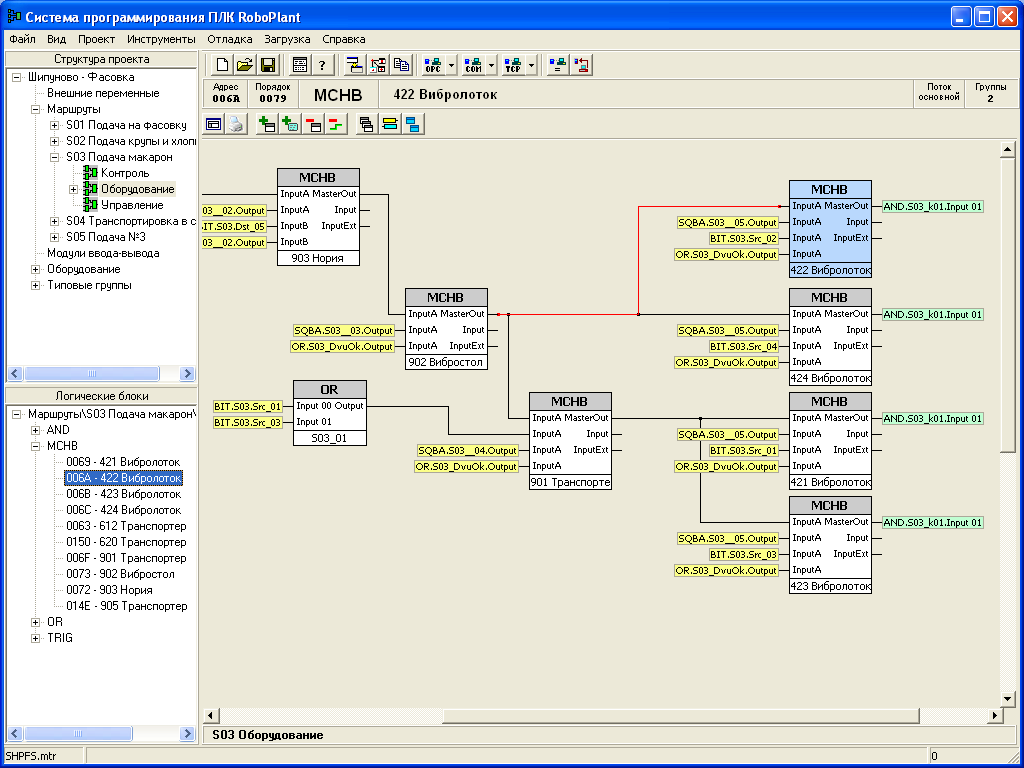The height and width of the screenshot is (768, 1024).
Task: Click the copy documents toolbar icon
Action: (402, 65)
